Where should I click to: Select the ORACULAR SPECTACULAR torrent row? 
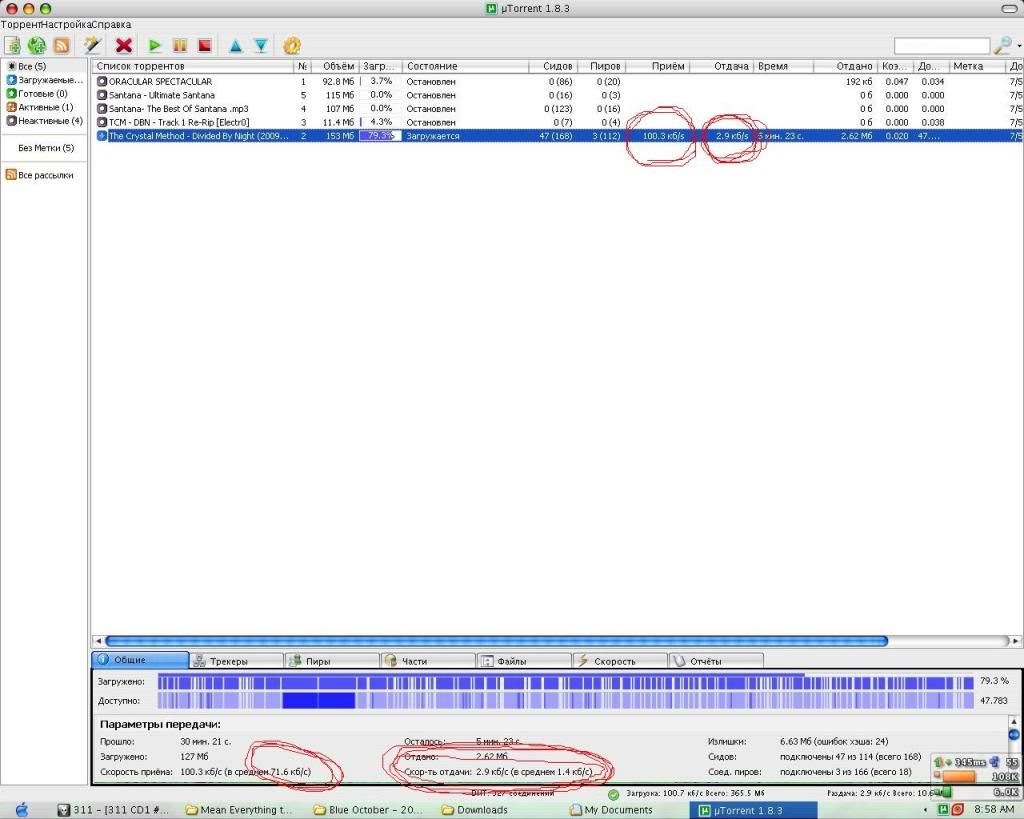click(x=557, y=82)
